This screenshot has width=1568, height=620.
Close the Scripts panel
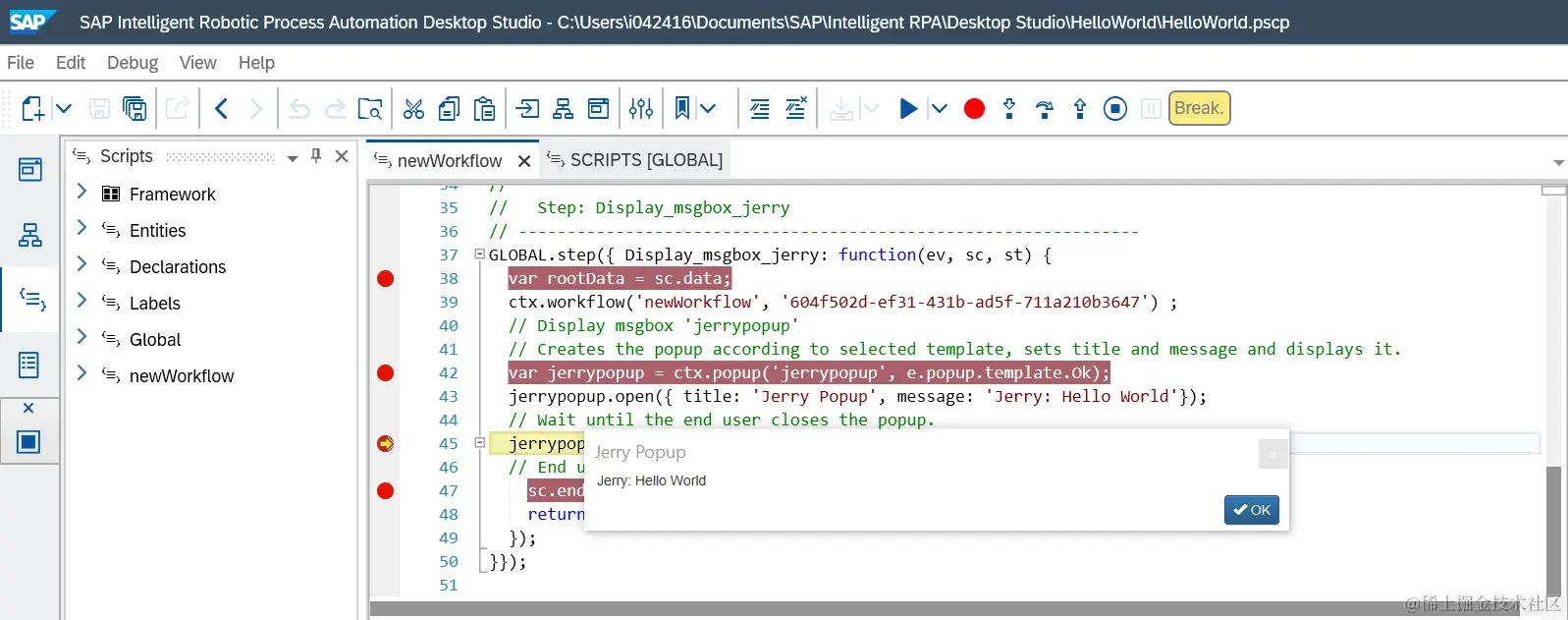click(x=342, y=156)
